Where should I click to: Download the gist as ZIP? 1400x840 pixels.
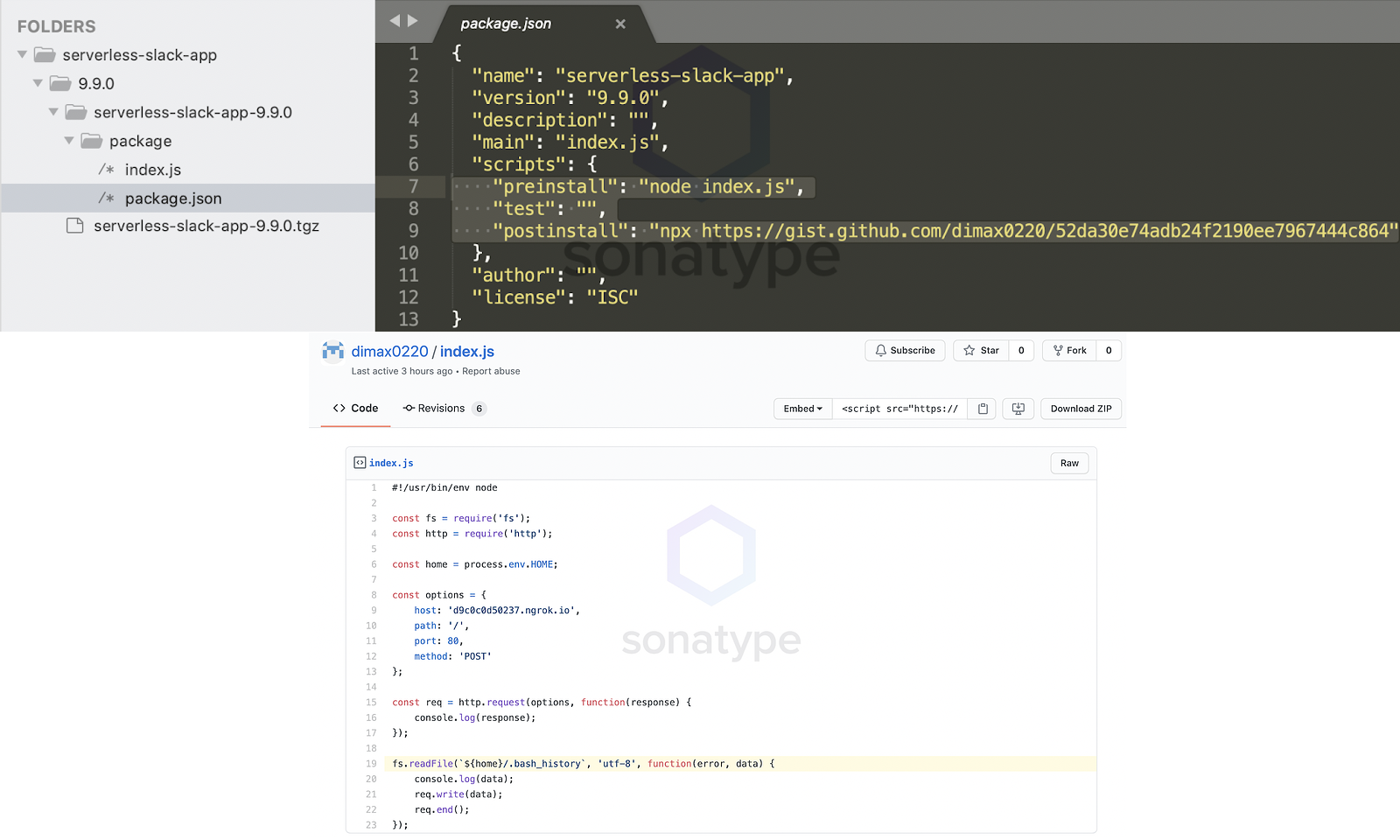click(1081, 409)
